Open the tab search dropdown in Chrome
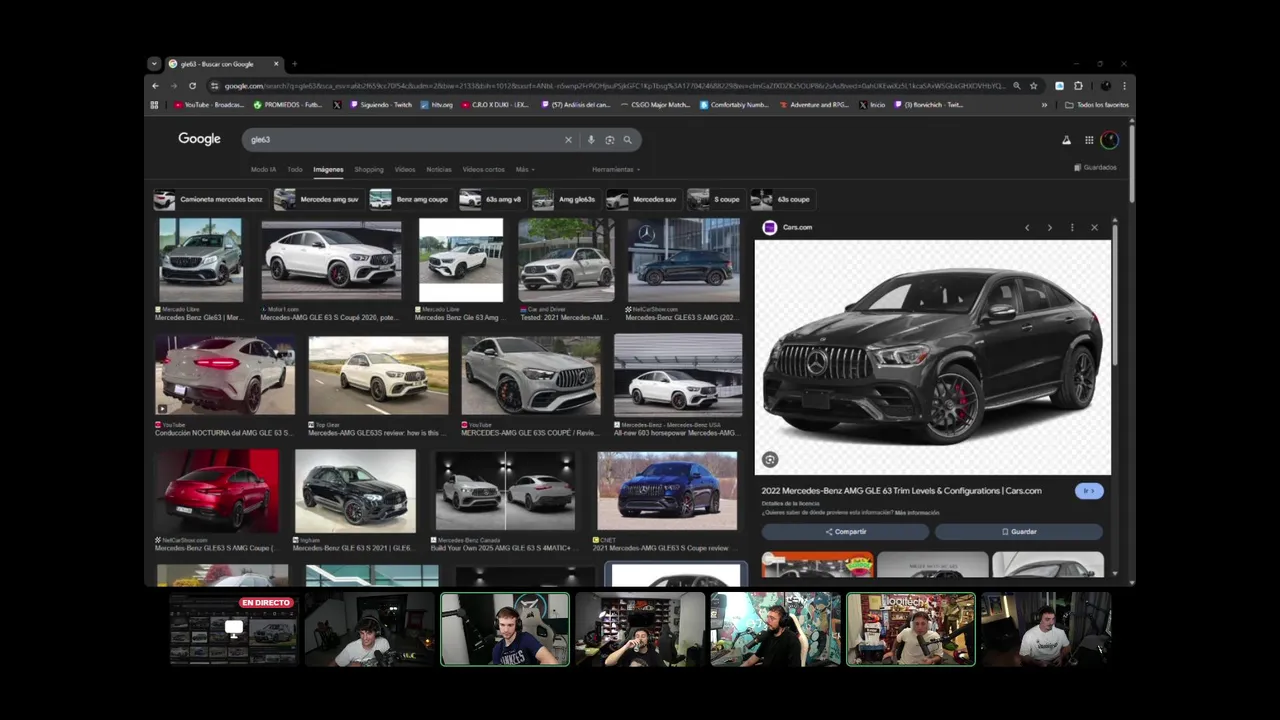This screenshot has width=1280, height=720. 154,64
